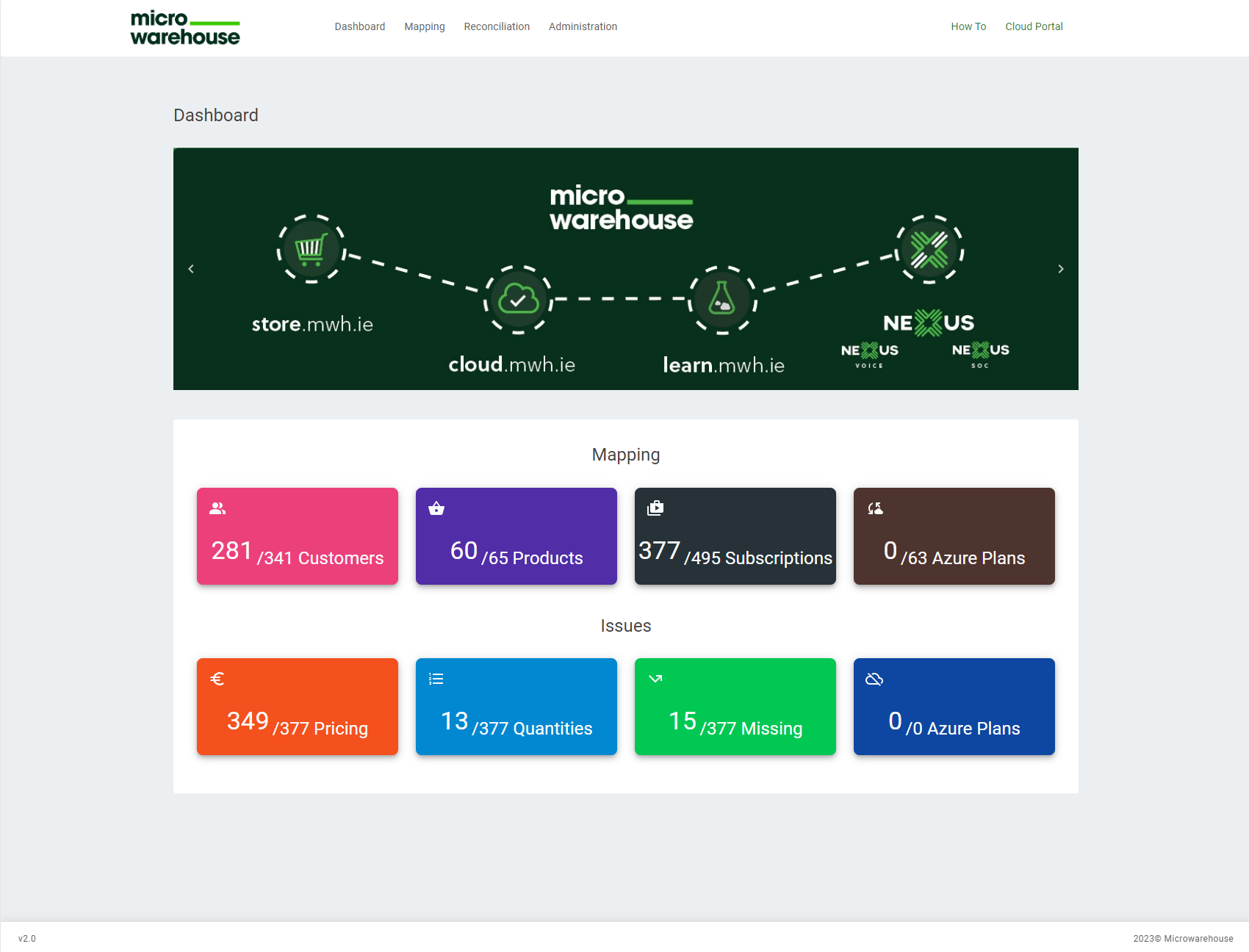1249x952 pixels.
Task: Click the micro warehouse logo in banner
Action: (622, 208)
